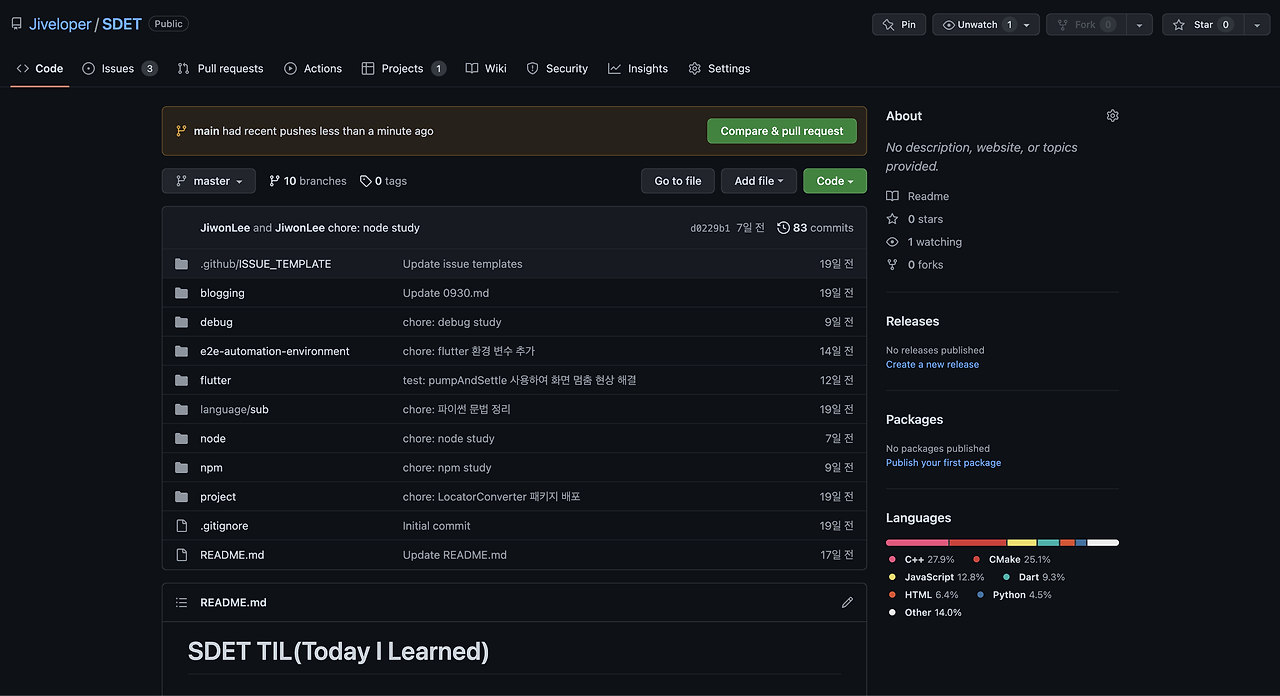This screenshot has height=696, width=1280.
Task: Select the JavaScript 12.8% language entry
Action: pyautogui.click(x=936, y=577)
